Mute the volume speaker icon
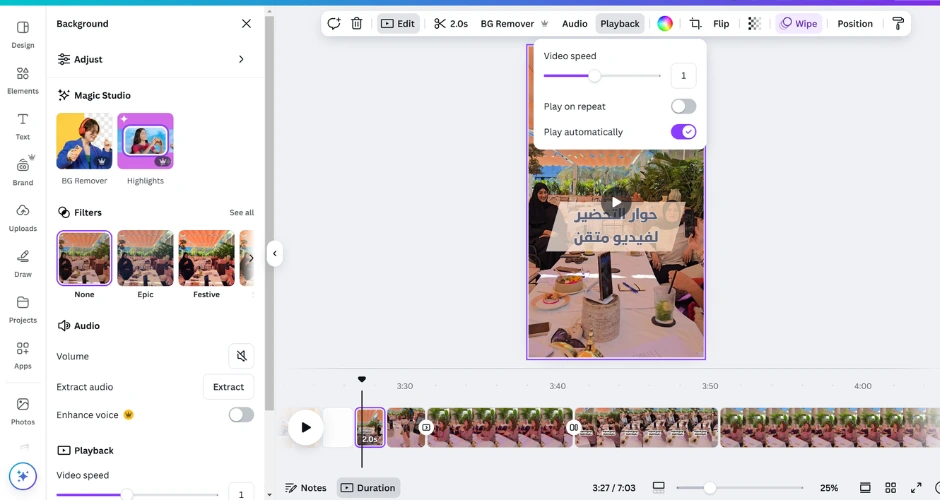 pyautogui.click(x=241, y=356)
